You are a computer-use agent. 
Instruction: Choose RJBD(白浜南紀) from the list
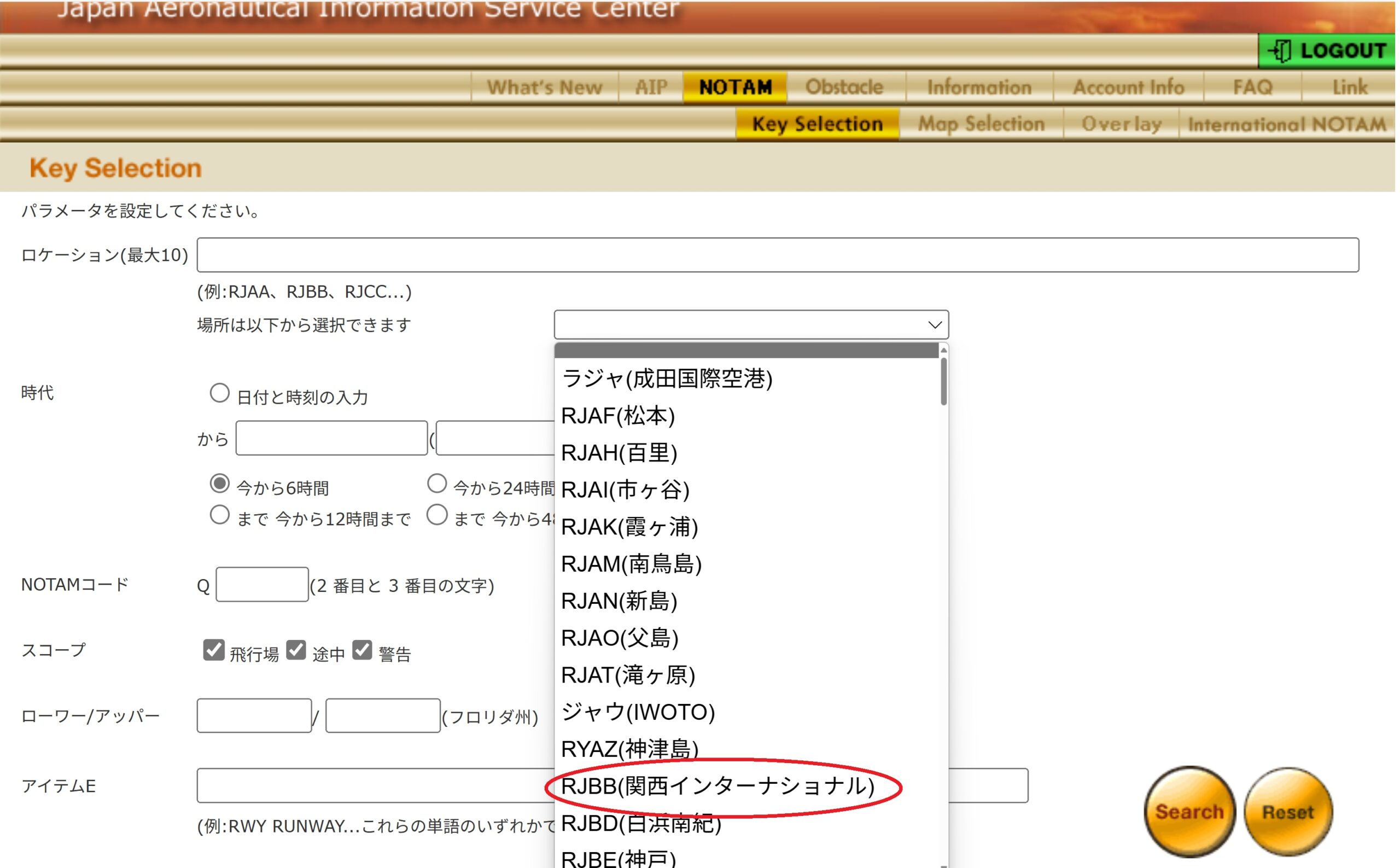click(746, 823)
